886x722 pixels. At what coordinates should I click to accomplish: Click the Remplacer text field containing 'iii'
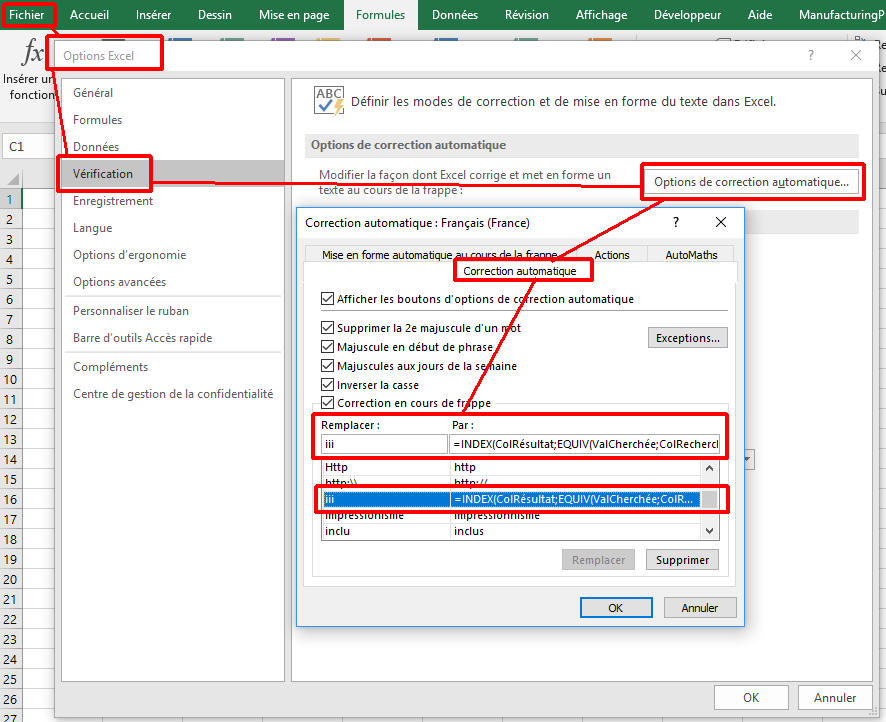[x=384, y=444]
